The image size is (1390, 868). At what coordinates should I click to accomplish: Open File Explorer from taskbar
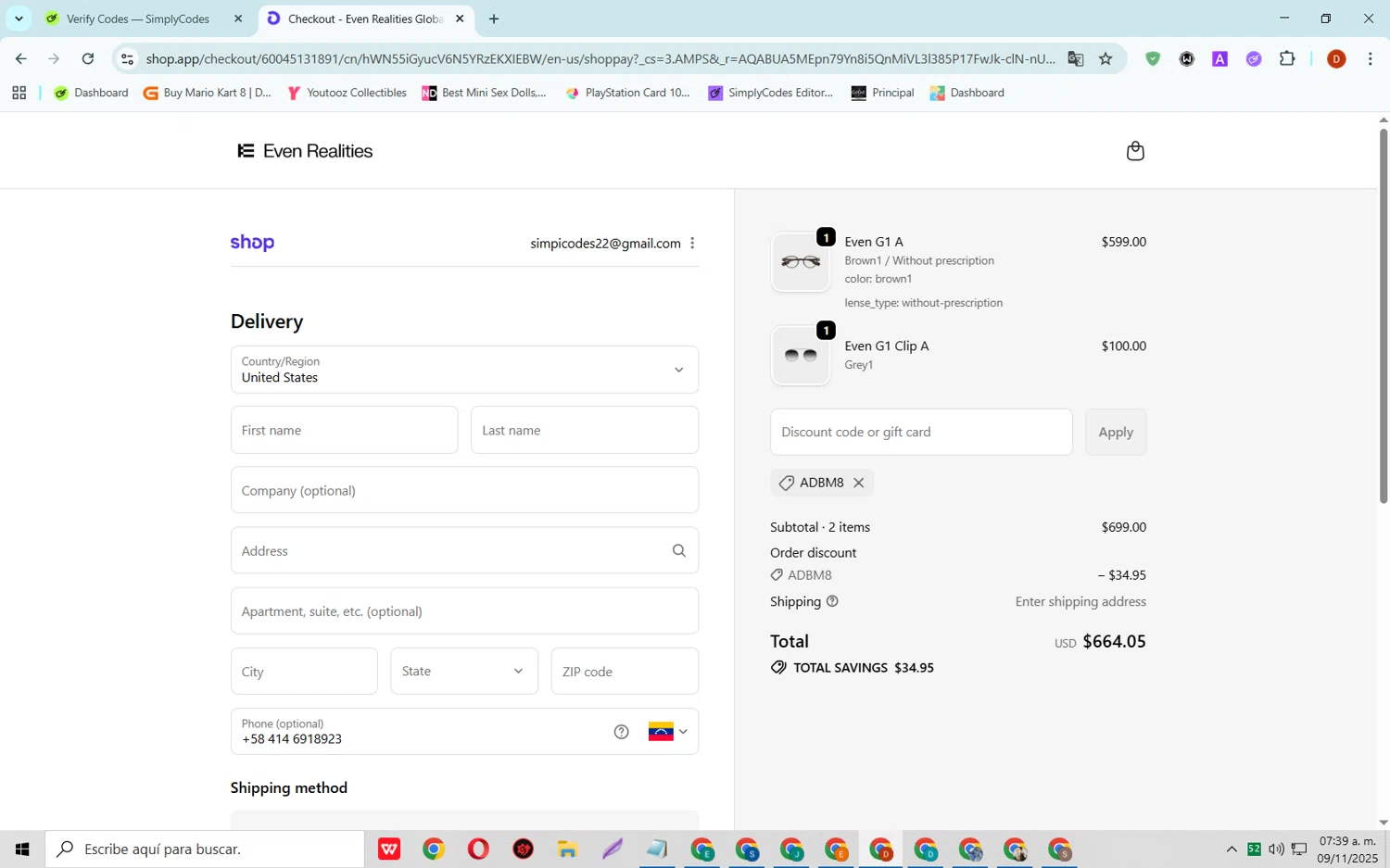pos(567,849)
